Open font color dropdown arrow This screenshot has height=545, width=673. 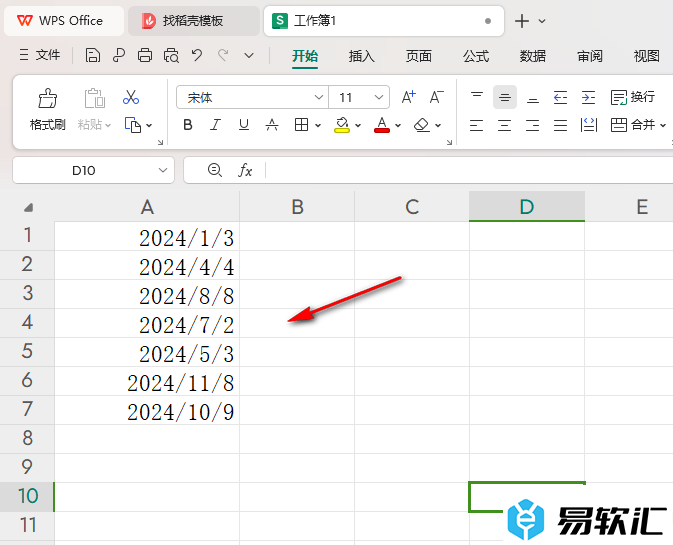398,125
